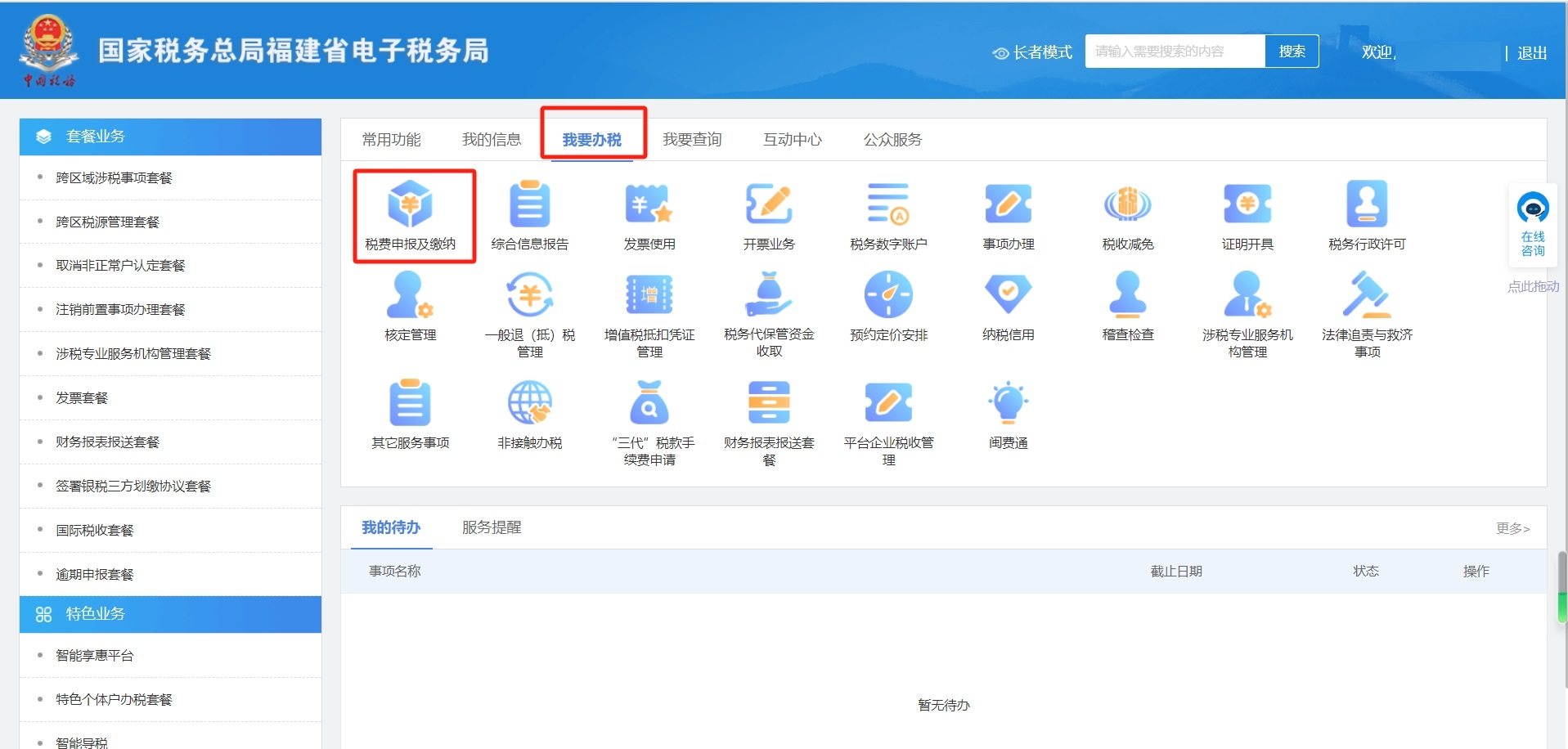The width and height of the screenshot is (1568, 749).
Task: Click the 搜索 button
Action: (1291, 51)
